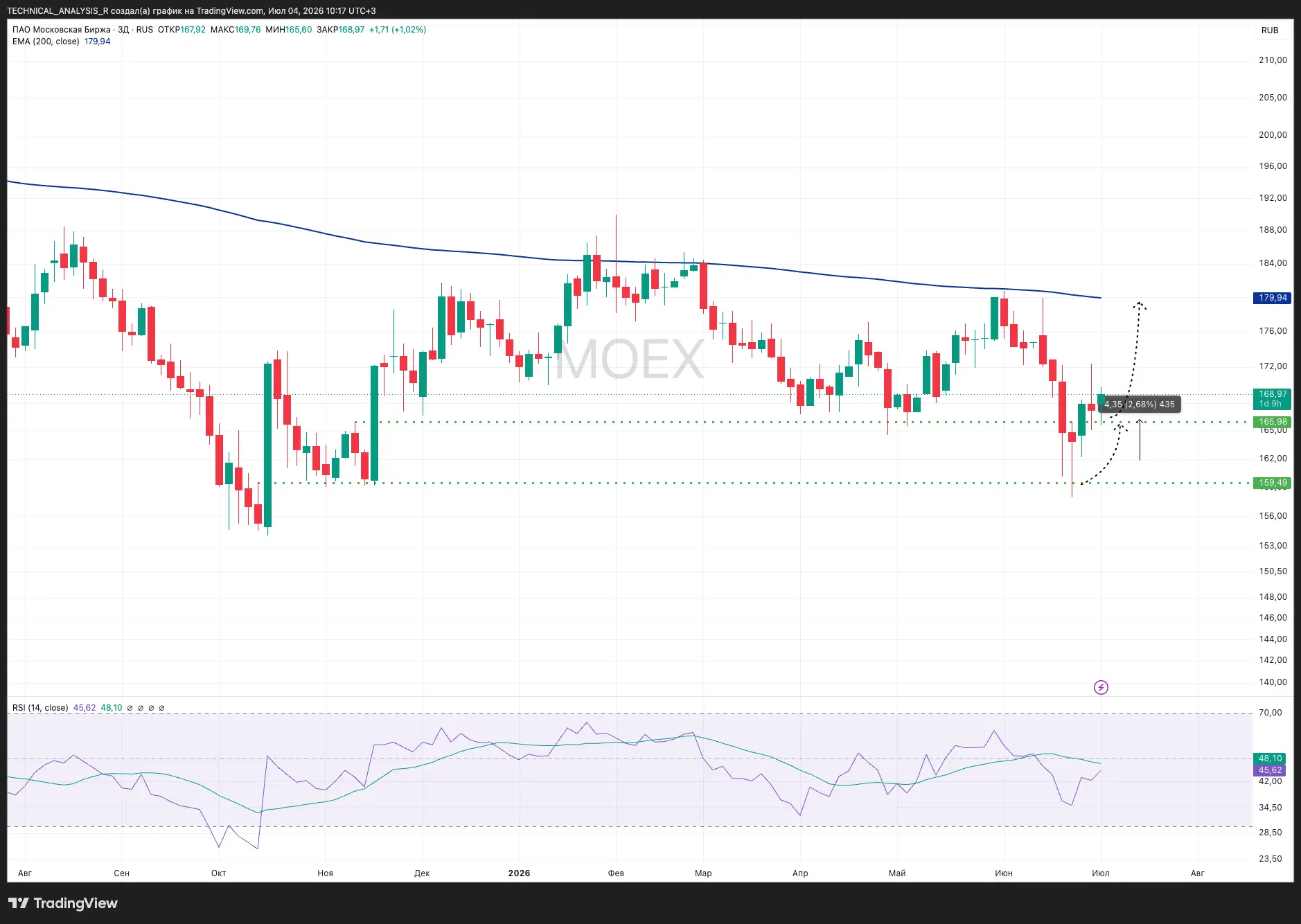This screenshot has width=1301, height=924.
Task: Click the first empty-value symbol after RSI 48,10
Action: click(x=130, y=708)
